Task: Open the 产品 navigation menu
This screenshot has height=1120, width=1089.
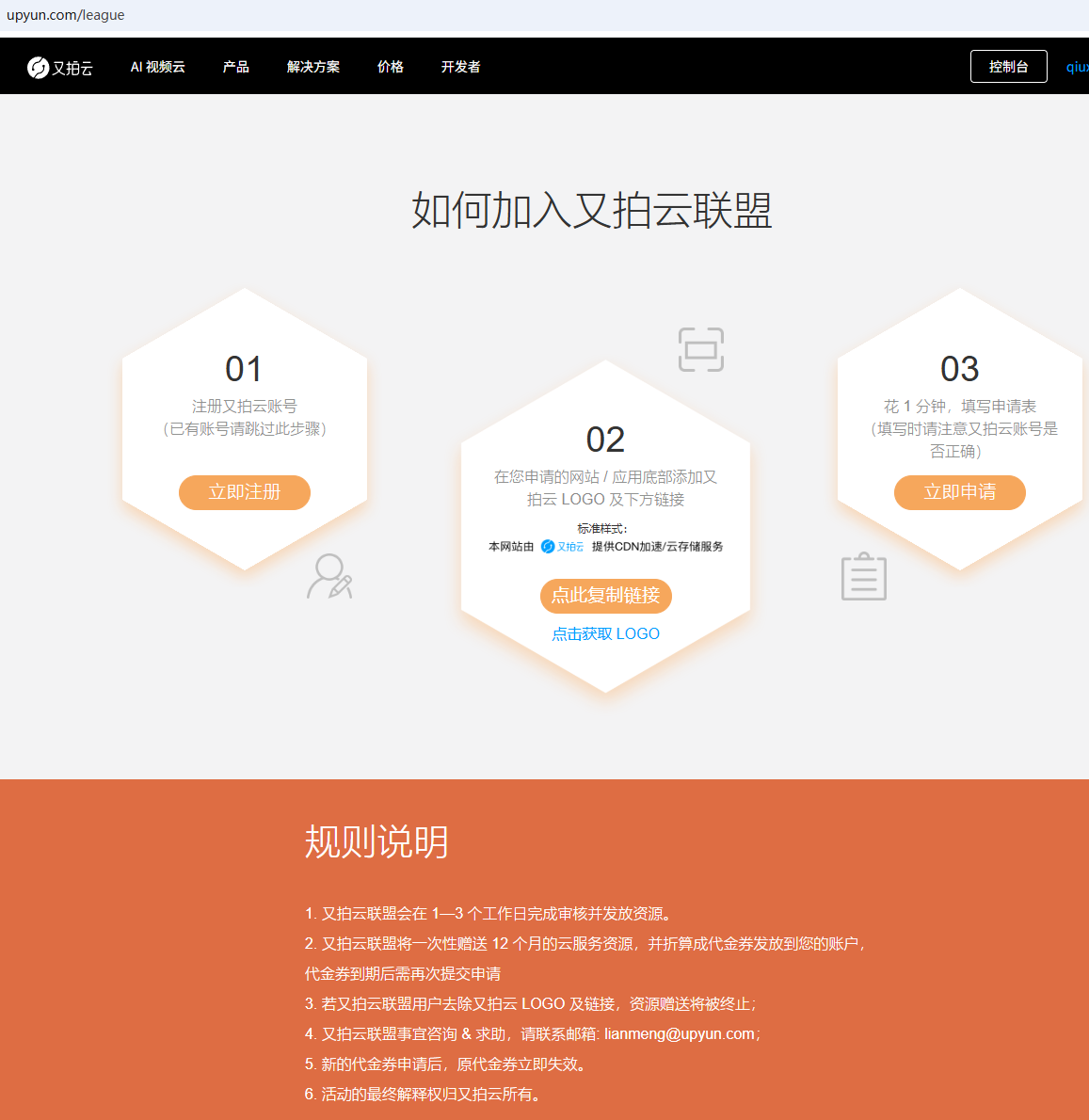Action: click(x=235, y=67)
